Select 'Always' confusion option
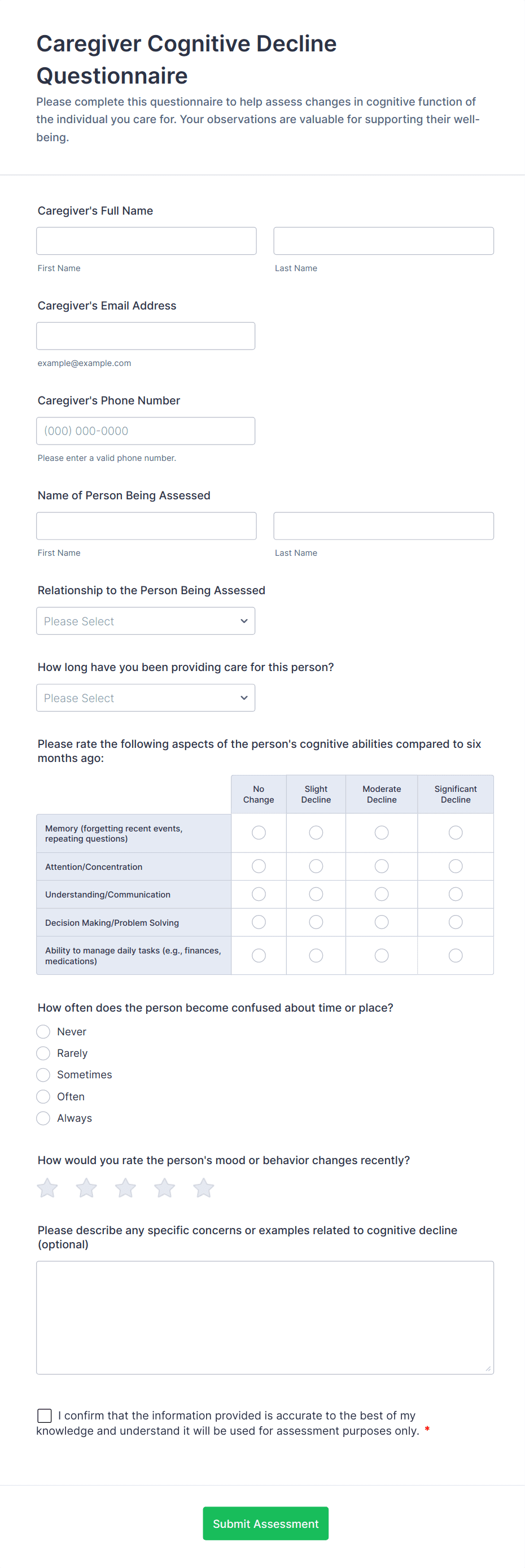The height and width of the screenshot is (1568, 525). (43, 1118)
